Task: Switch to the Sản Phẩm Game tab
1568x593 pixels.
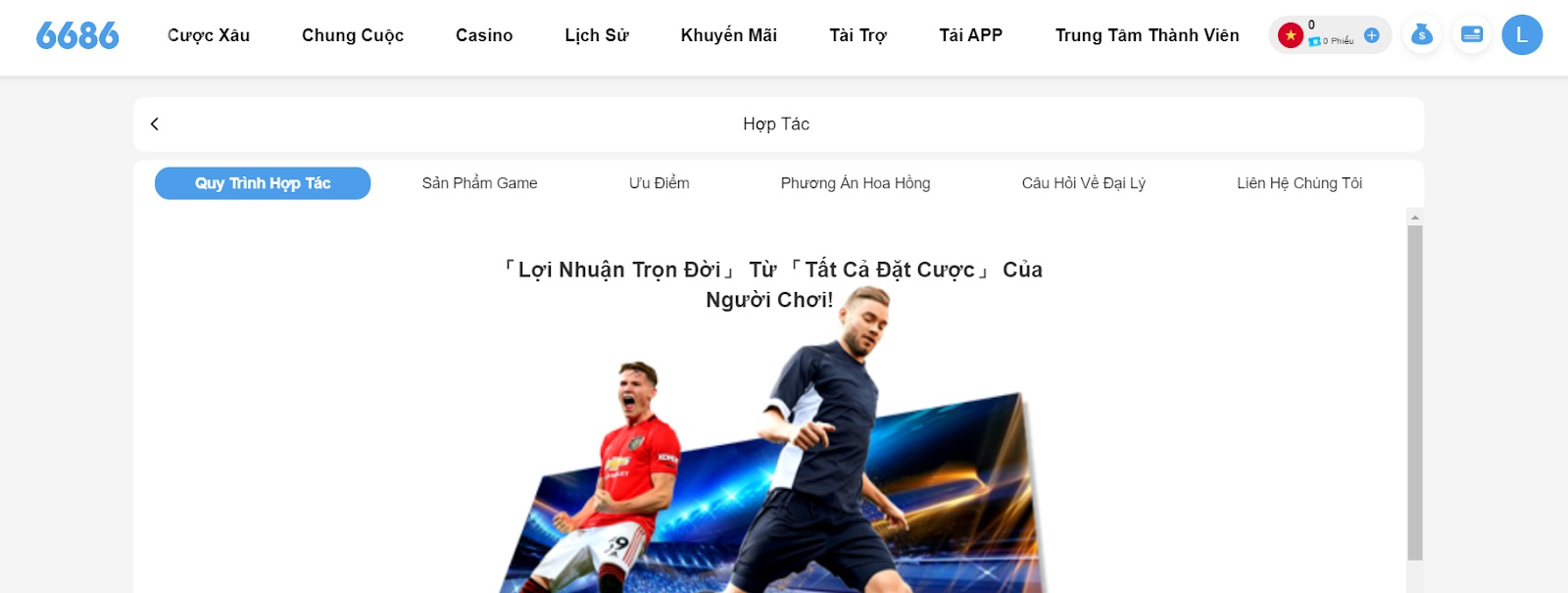Action: click(x=480, y=183)
